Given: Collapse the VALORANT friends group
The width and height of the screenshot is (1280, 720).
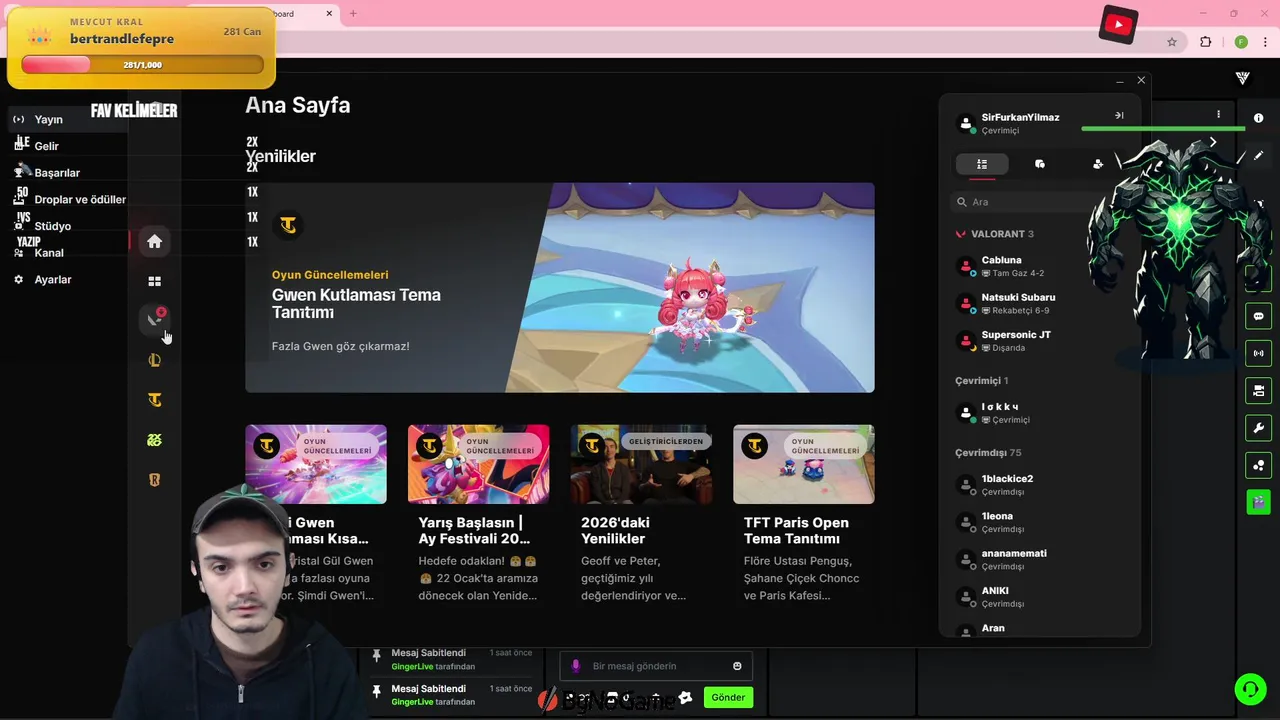Looking at the screenshot, I should coord(995,234).
